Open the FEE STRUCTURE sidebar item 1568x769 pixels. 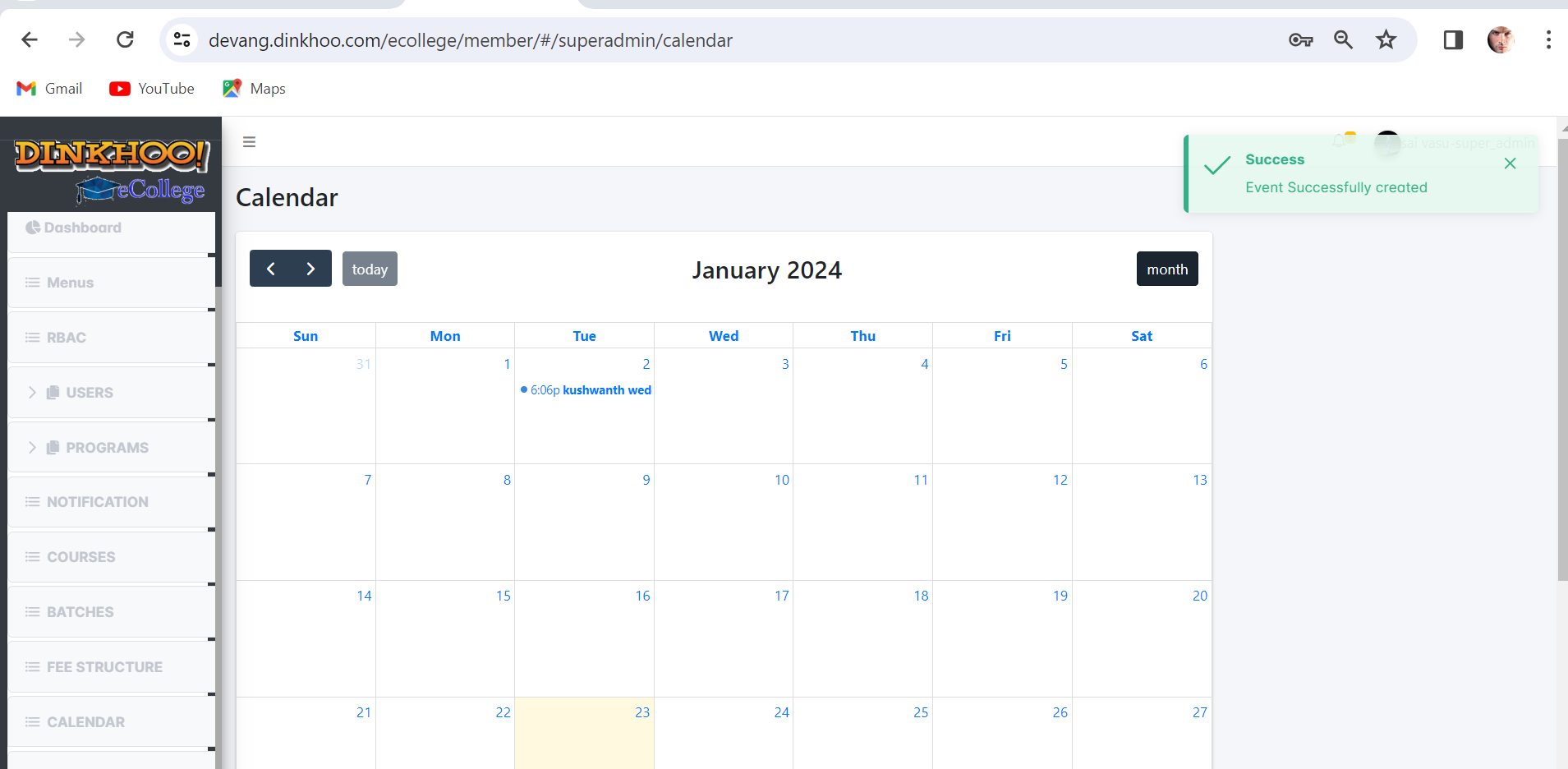[x=112, y=667]
